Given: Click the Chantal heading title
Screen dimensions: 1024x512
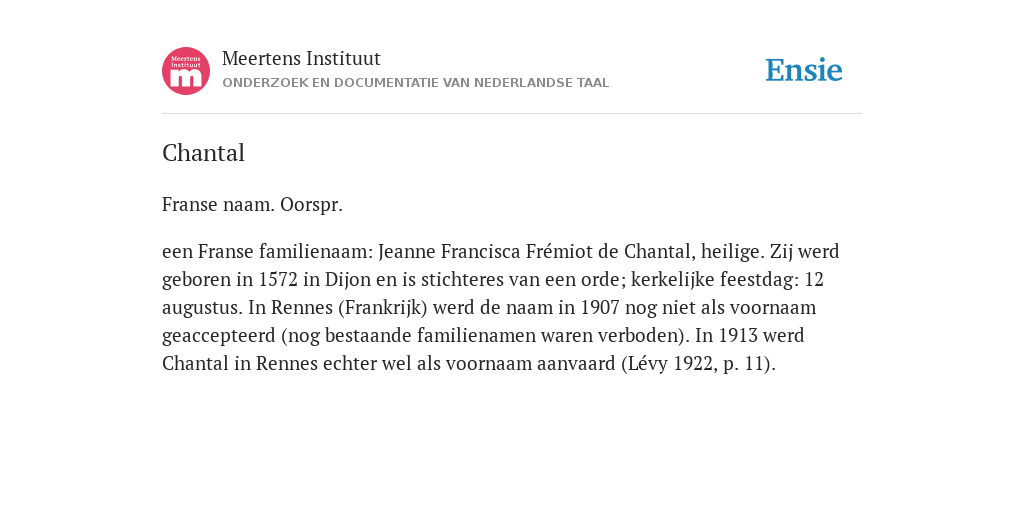Looking at the screenshot, I should (x=203, y=153).
